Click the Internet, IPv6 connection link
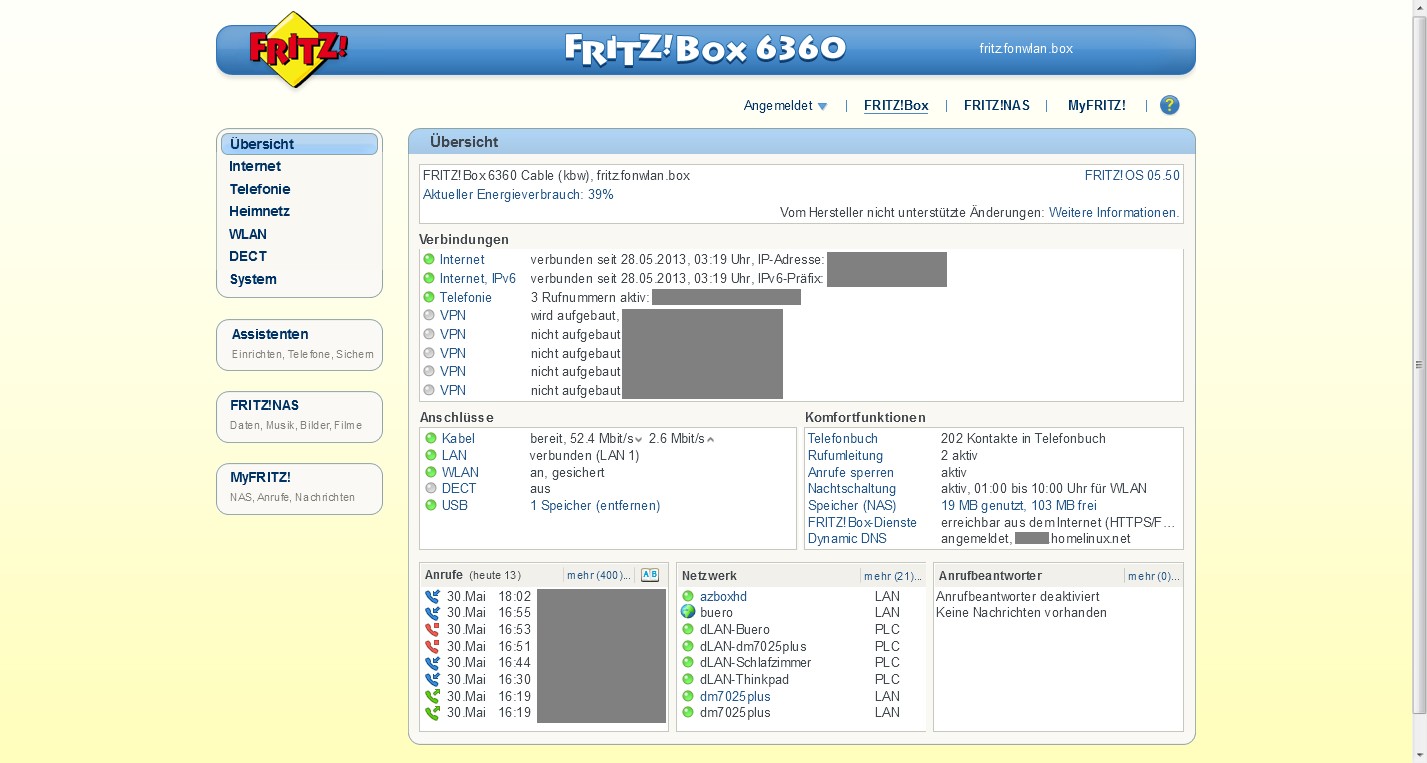Viewport: 1427px width, 763px height. pyautogui.click(x=478, y=278)
